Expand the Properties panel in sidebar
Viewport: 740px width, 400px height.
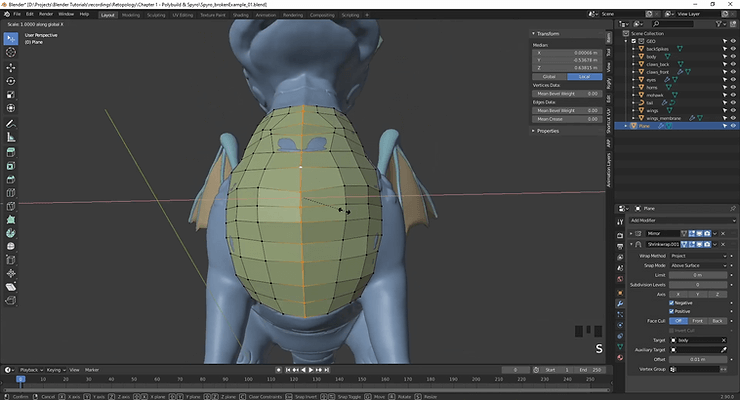tap(533, 131)
